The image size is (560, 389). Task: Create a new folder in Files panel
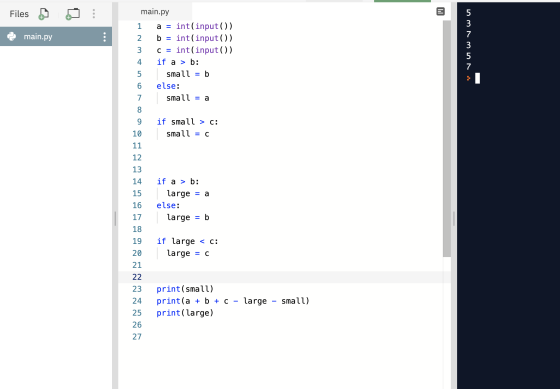click(72, 14)
